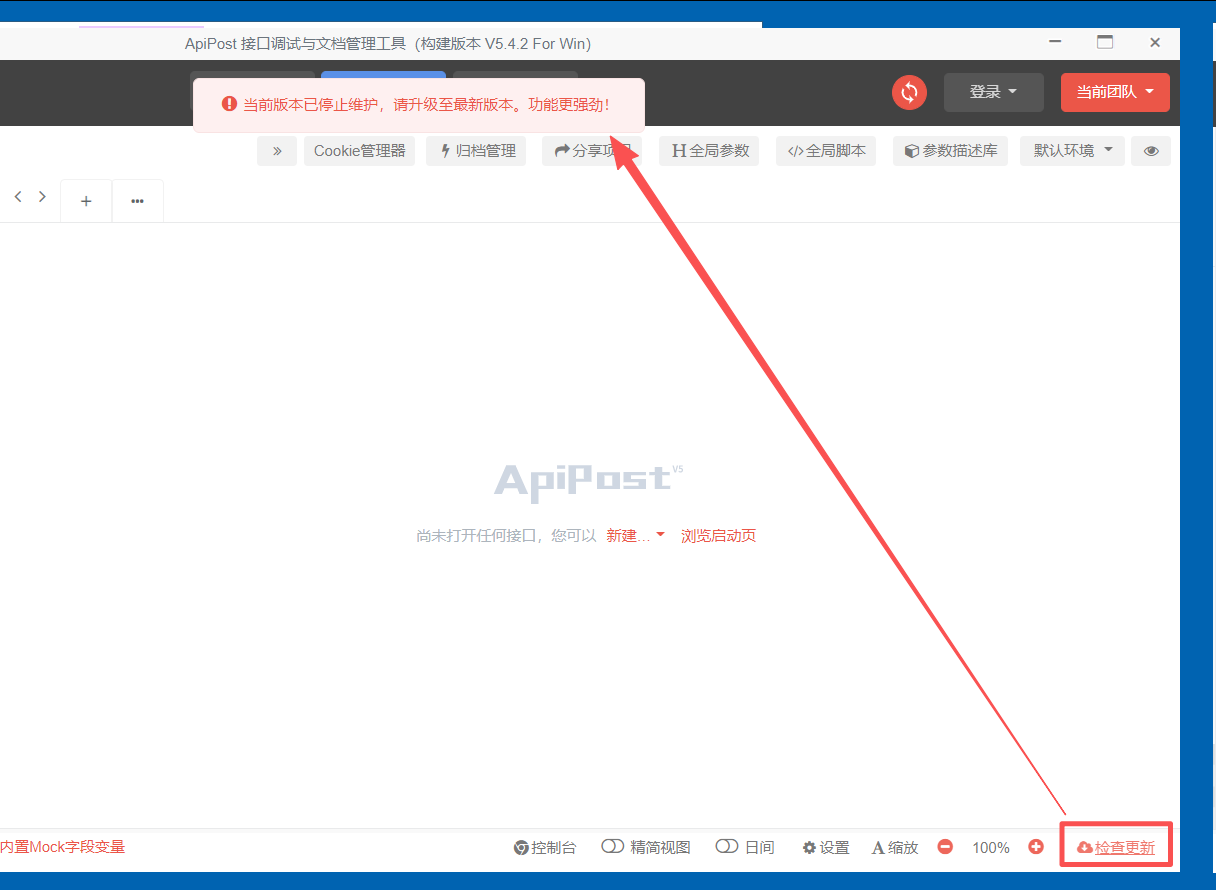The width and height of the screenshot is (1216, 890).
Task: Expand the 当前团队 dropdown
Action: [1115, 92]
